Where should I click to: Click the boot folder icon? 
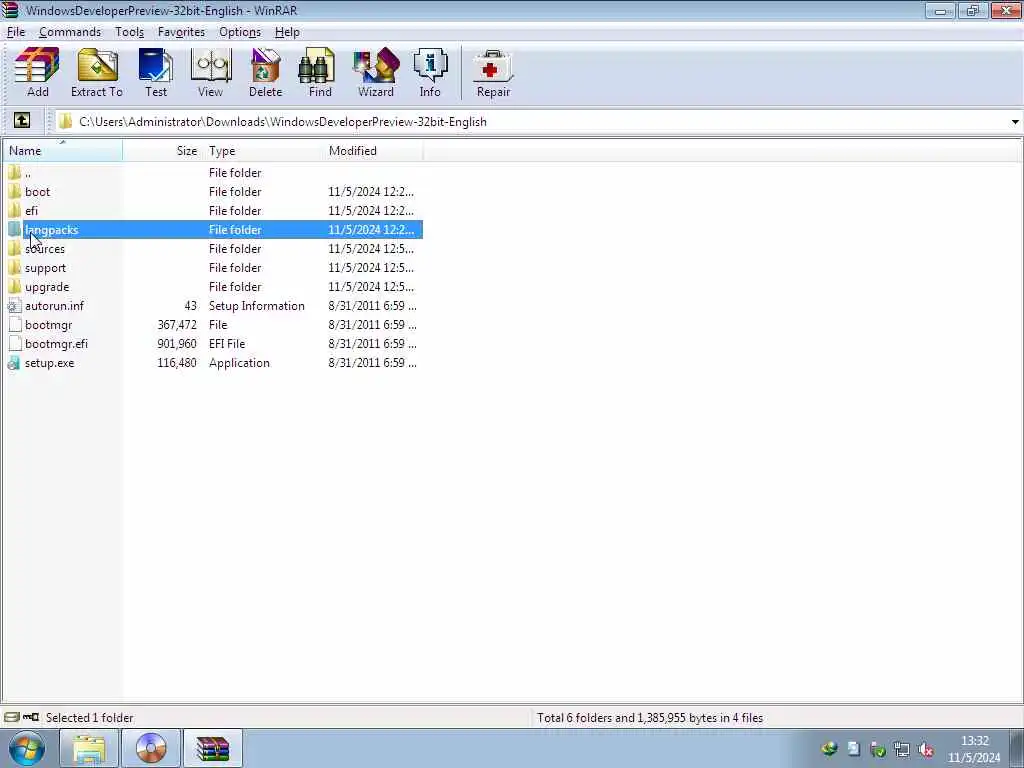click(14, 191)
